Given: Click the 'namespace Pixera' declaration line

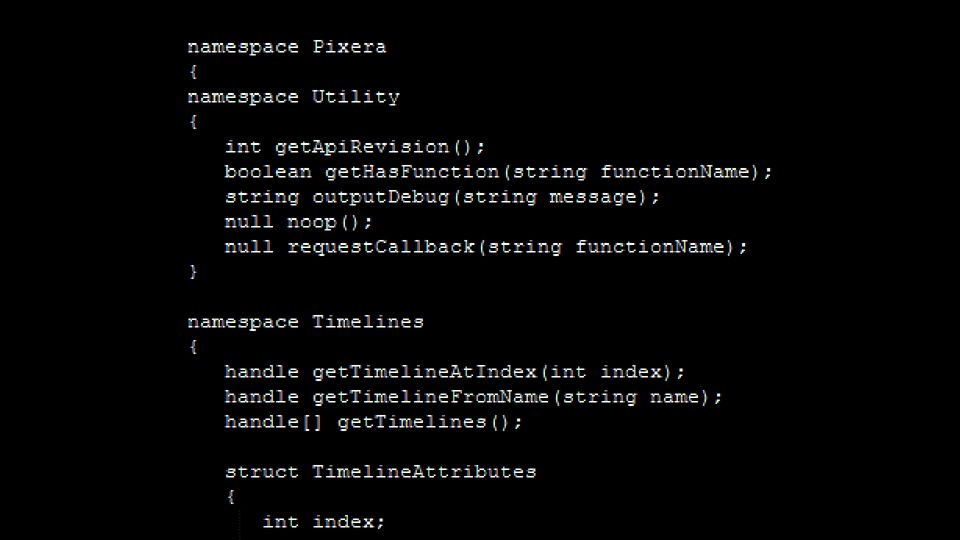Looking at the screenshot, I should (x=287, y=47).
